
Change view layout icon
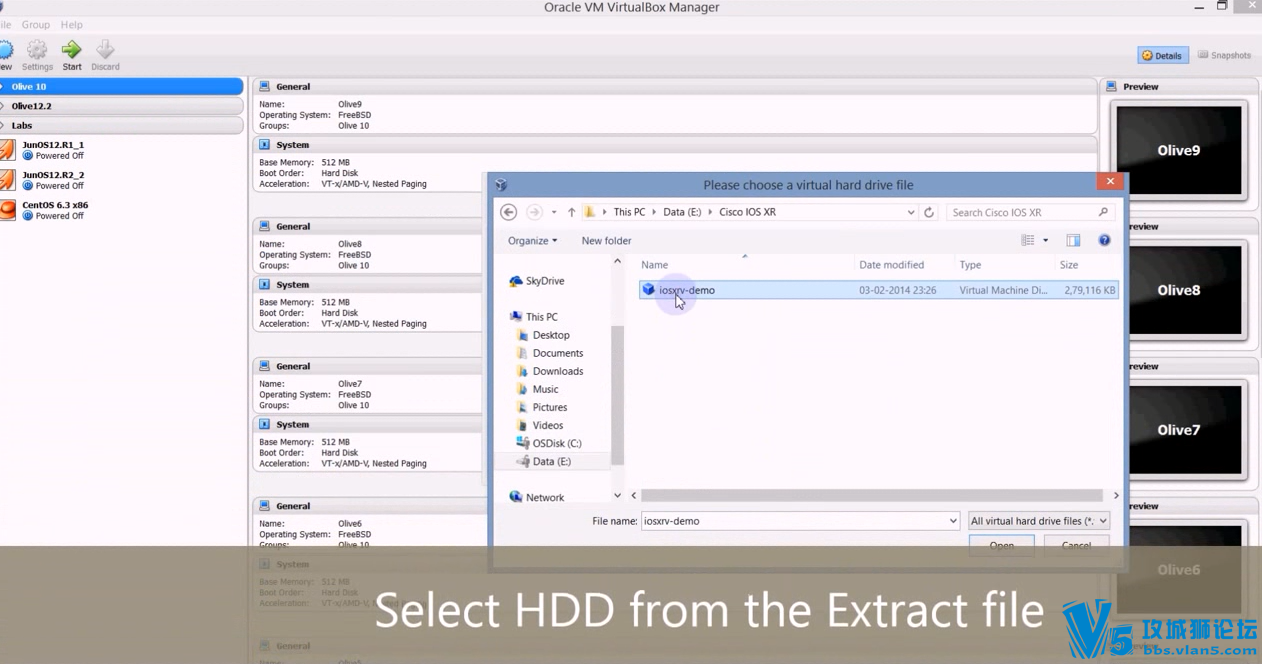coord(1027,240)
